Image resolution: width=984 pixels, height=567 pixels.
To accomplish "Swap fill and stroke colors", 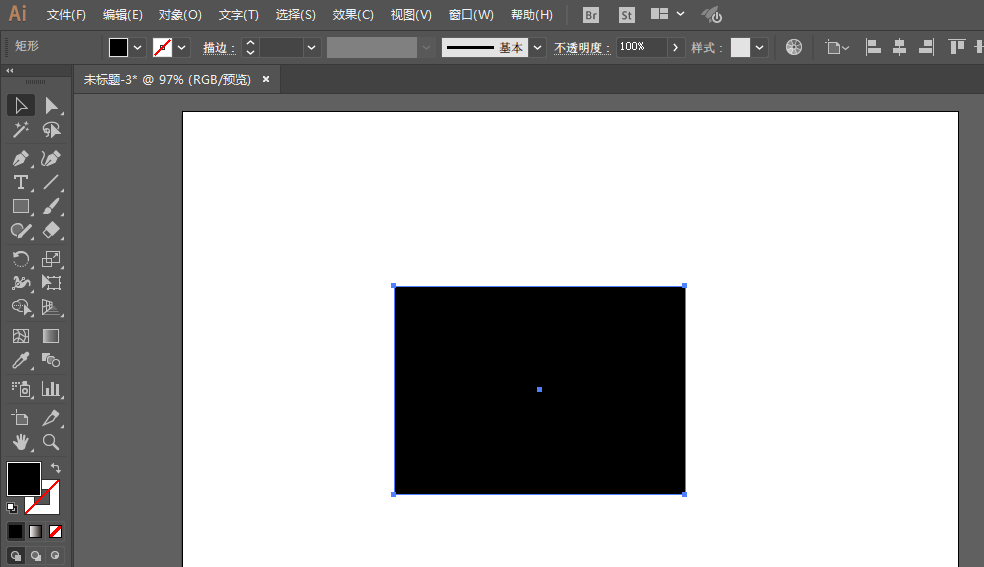I will click(56, 468).
